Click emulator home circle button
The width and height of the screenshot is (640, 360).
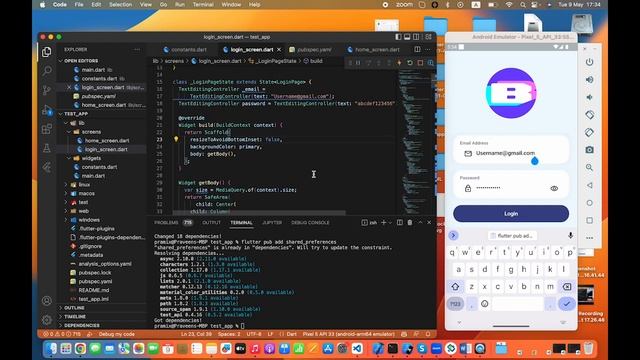pos(589,203)
